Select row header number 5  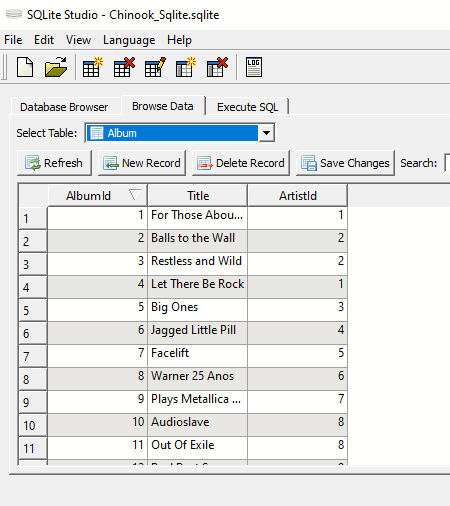pyautogui.click(x=33, y=310)
